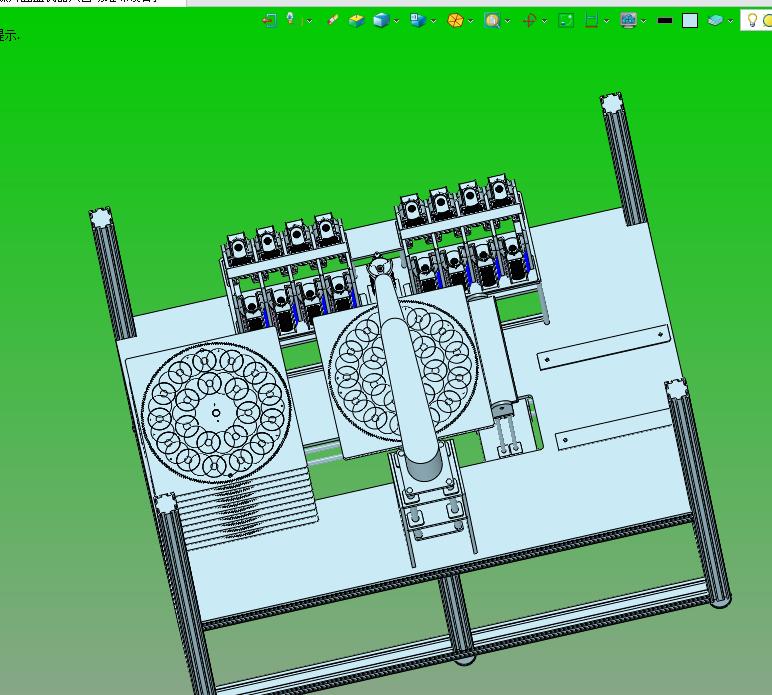
Task: Open the dropdown beside the zoom magnifier
Action: coord(508,21)
